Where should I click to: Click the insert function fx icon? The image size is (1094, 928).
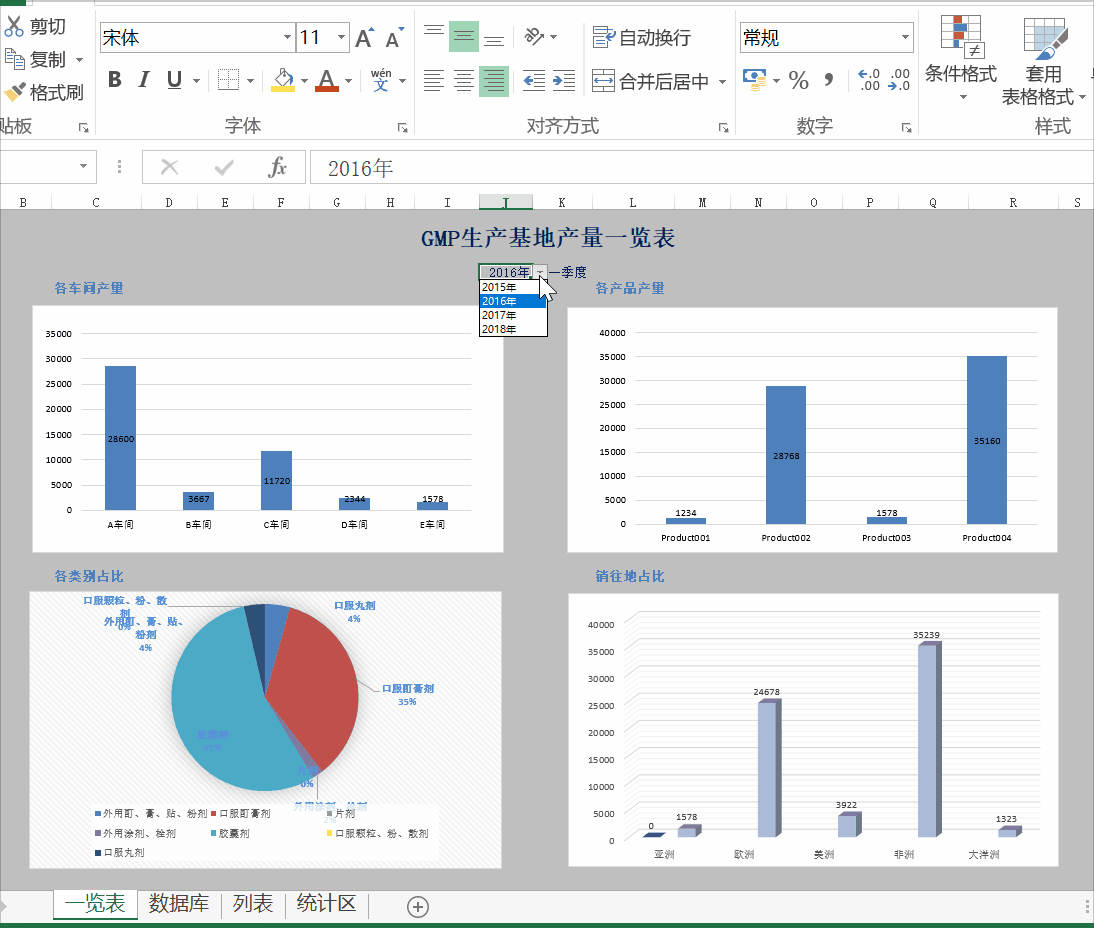[277, 167]
